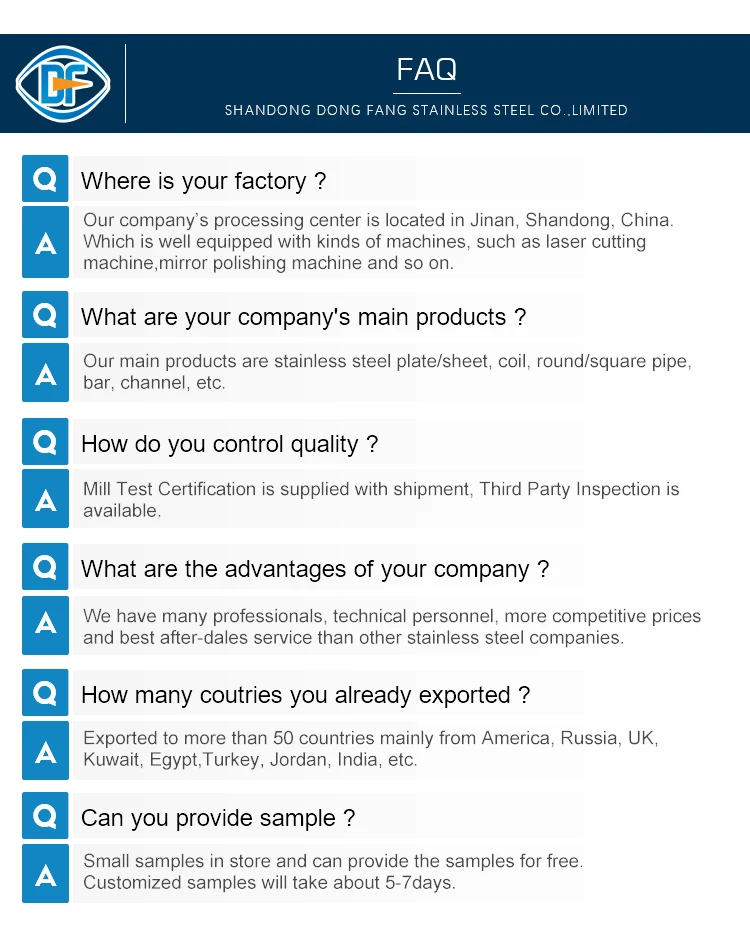Viewport: 750px width, 935px height.
Task: Click the answer text about Third Party Inspection
Action: 381,499
